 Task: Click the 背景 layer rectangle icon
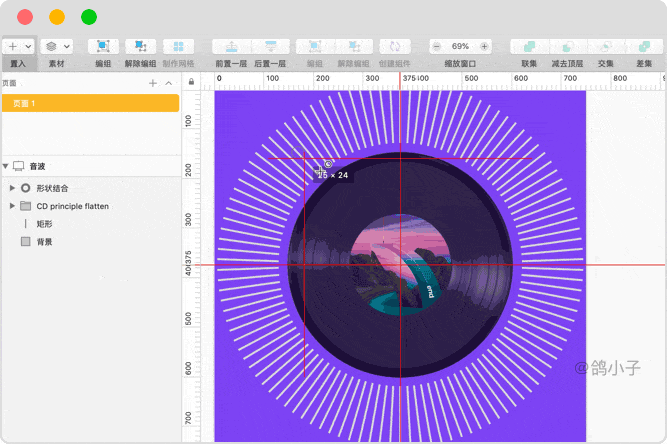pos(26,242)
